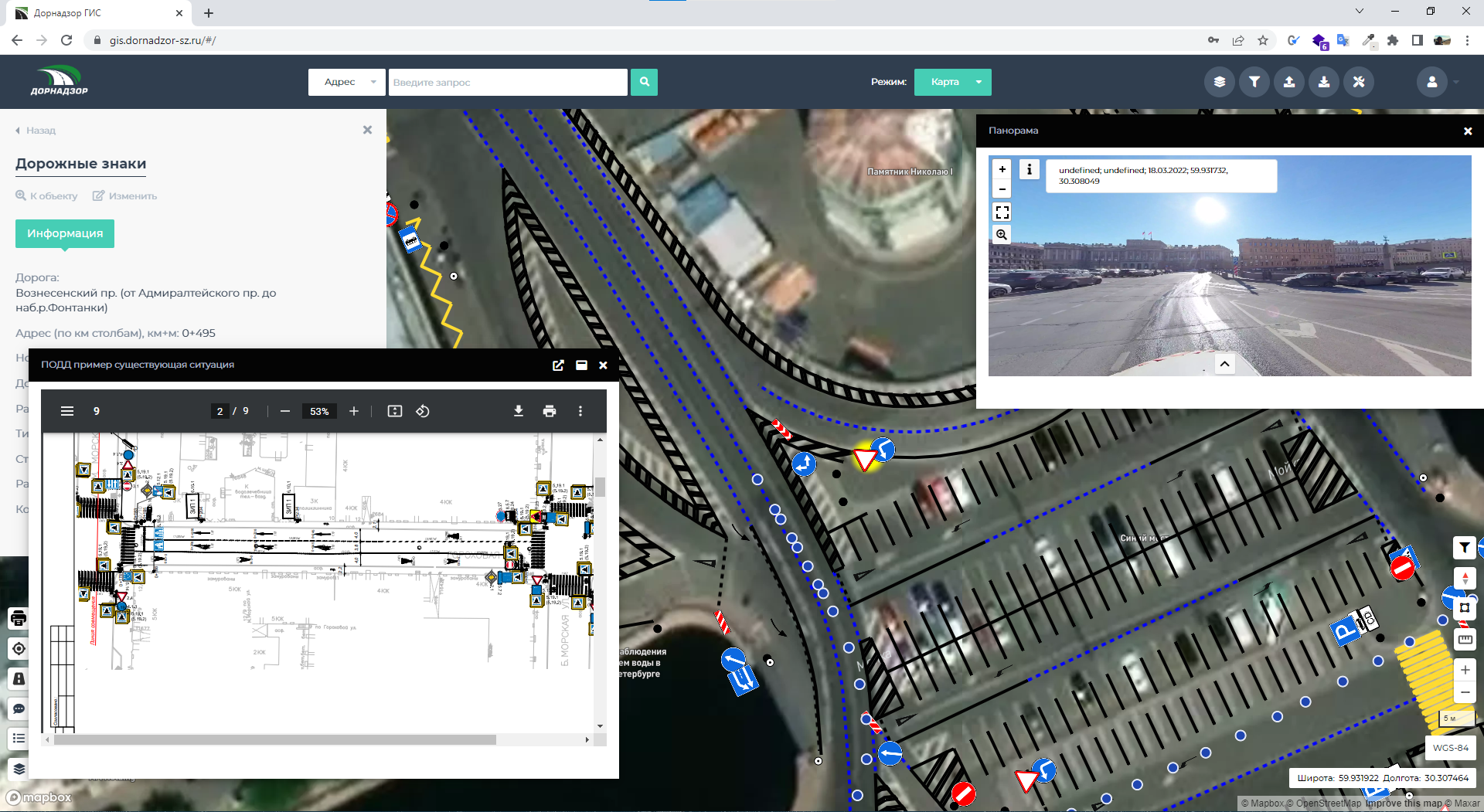This screenshot has width=1484, height=812.
Task: Open PDF viewer in new window icon
Action: click(558, 365)
